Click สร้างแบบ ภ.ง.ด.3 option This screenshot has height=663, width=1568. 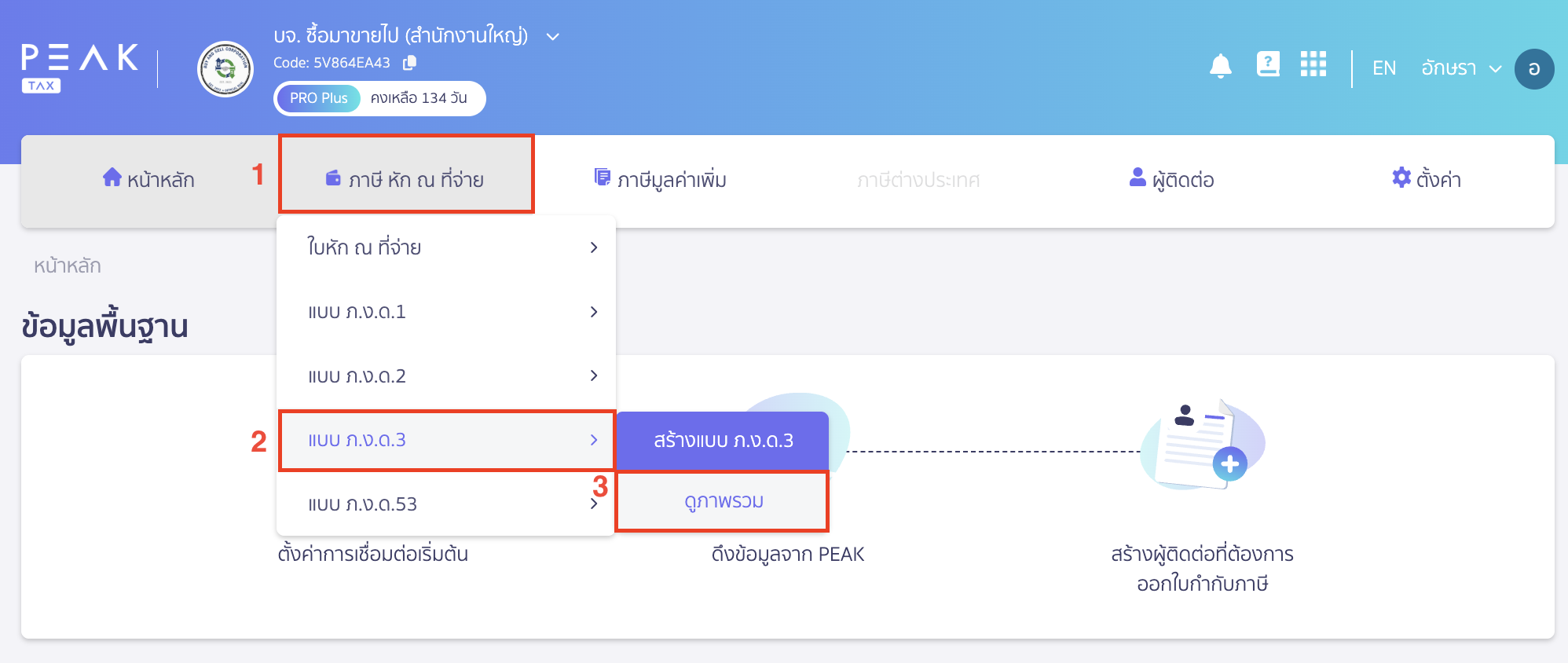click(723, 441)
